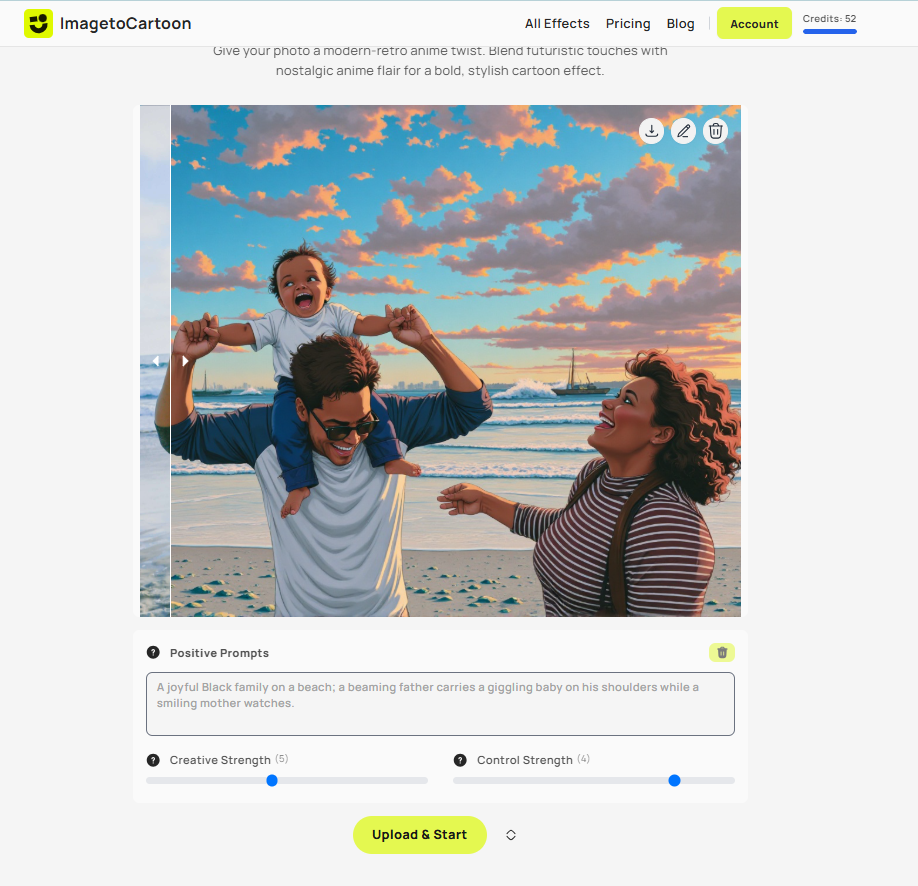Clear the positive prompt with trash button
The height and width of the screenshot is (886, 918).
point(722,652)
